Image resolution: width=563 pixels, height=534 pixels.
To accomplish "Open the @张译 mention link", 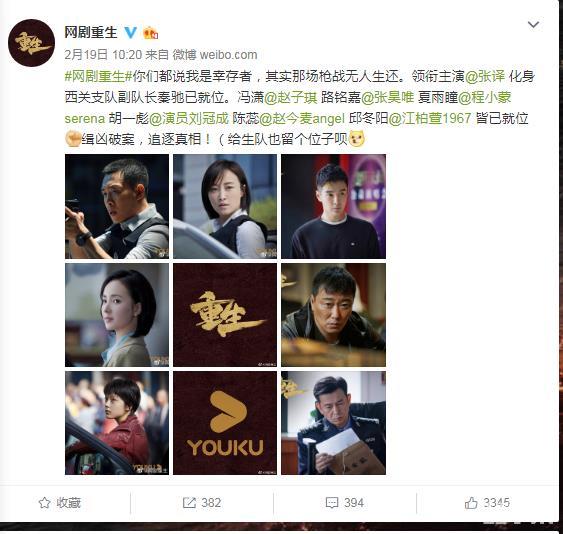I will (x=485, y=76).
